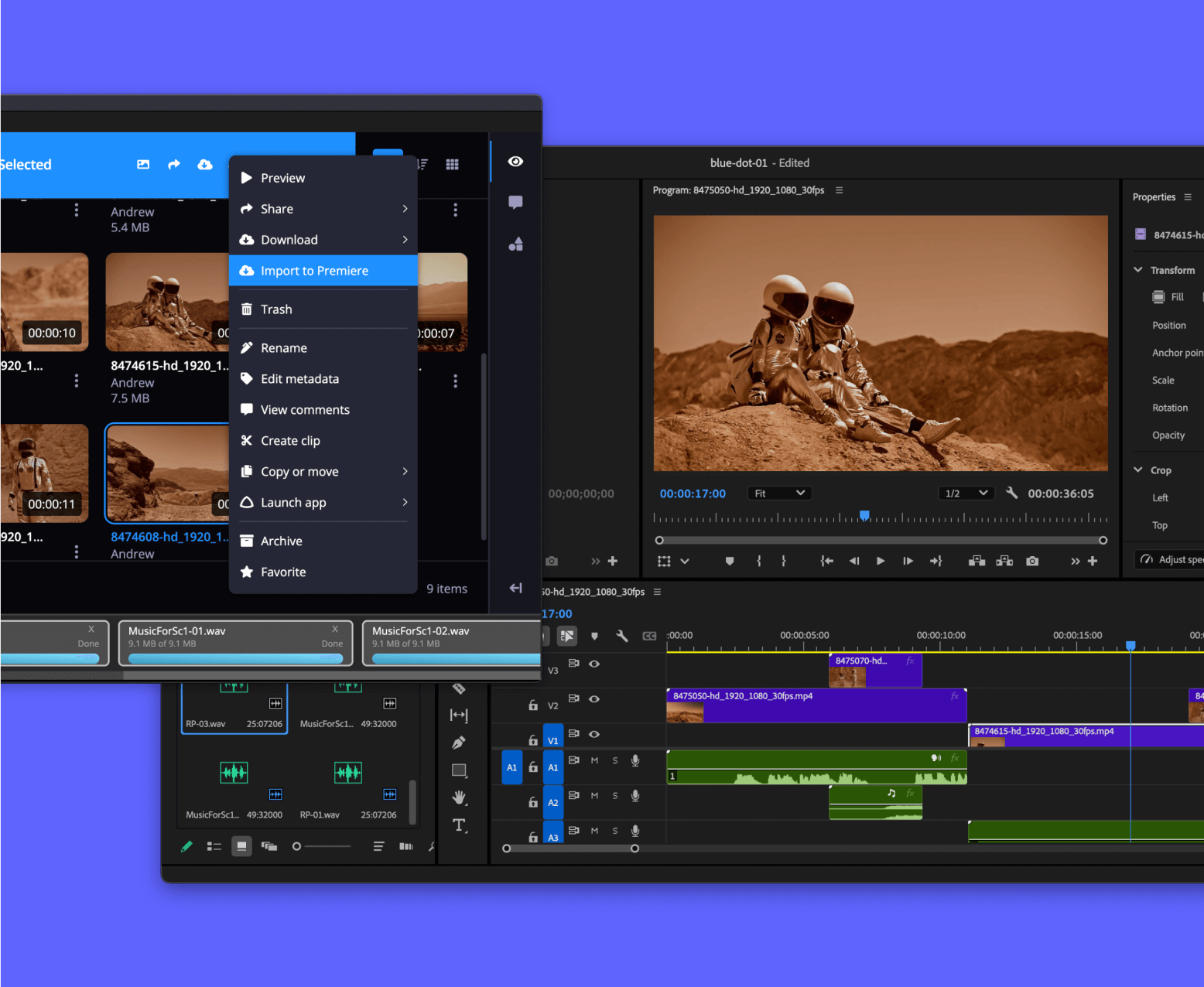Click the share arrow icon in blue toolbar
The image size is (1204, 987).
(174, 165)
